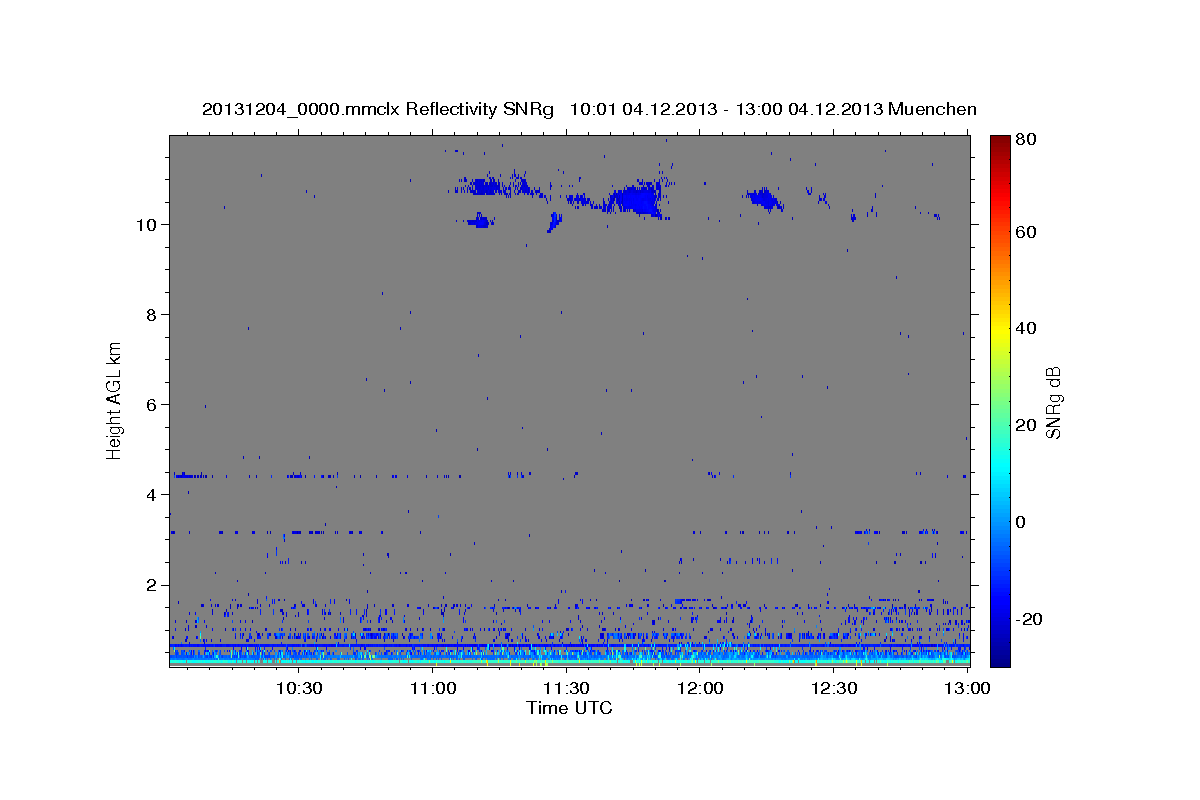Click the blue cloud echo just after 11:00 at 11 km
The width and height of the screenshot is (1200, 800).
pyautogui.click(x=485, y=186)
